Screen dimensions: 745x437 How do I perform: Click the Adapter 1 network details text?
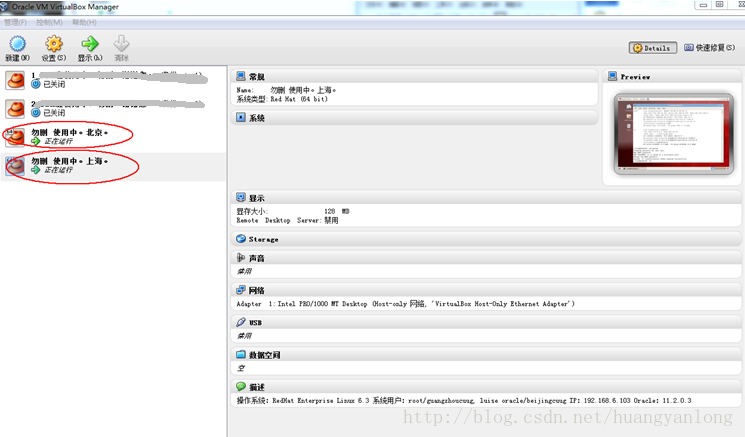coord(406,304)
